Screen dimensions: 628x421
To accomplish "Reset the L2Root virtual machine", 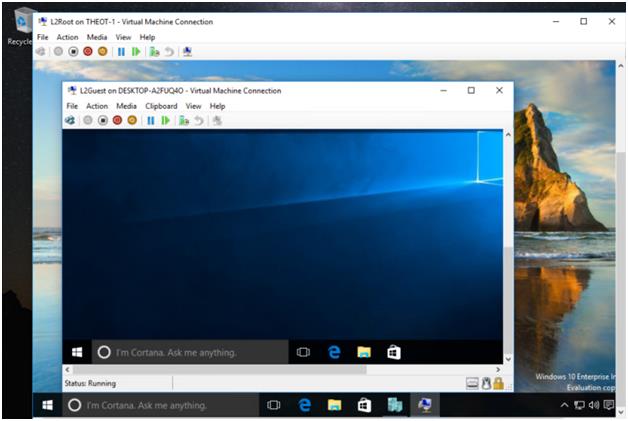I will [136, 51].
